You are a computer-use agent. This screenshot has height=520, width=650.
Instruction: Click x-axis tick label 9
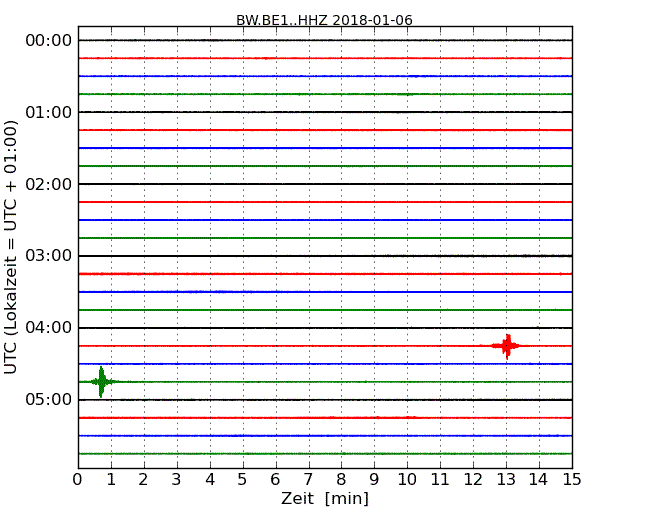[374, 480]
